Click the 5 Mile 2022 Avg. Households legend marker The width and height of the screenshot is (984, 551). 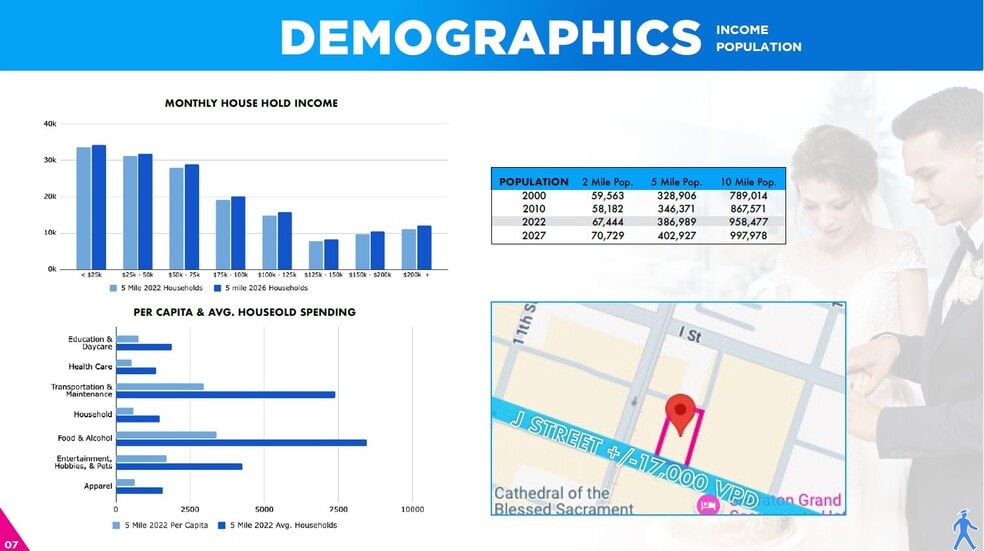coord(222,525)
